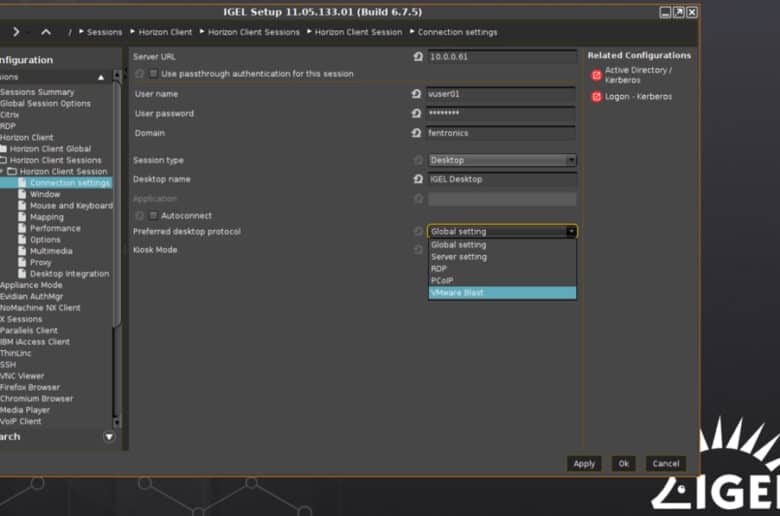The width and height of the screenshot is (780, 516).
Task: Select NoMachine NX Client in tree
Action: pos(40,308)
